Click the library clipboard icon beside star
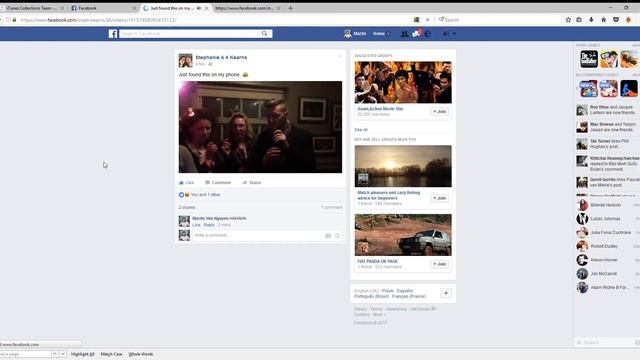The image size is (640, 360). (579, 20)
